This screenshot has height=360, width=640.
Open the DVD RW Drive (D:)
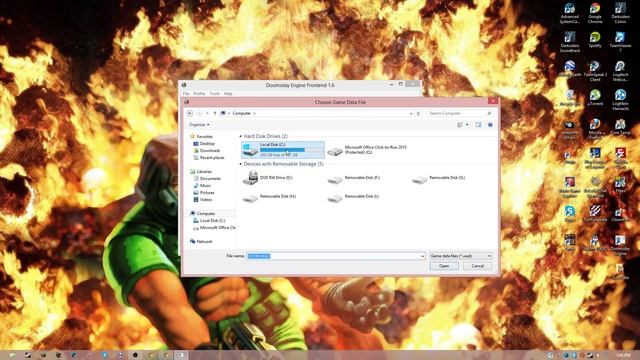[x=267, y=178]
